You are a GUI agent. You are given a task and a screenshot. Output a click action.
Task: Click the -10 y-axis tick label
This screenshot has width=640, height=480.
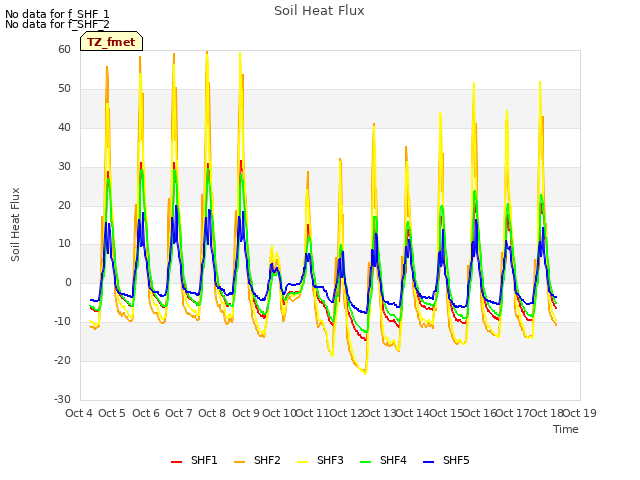point(62,322)
